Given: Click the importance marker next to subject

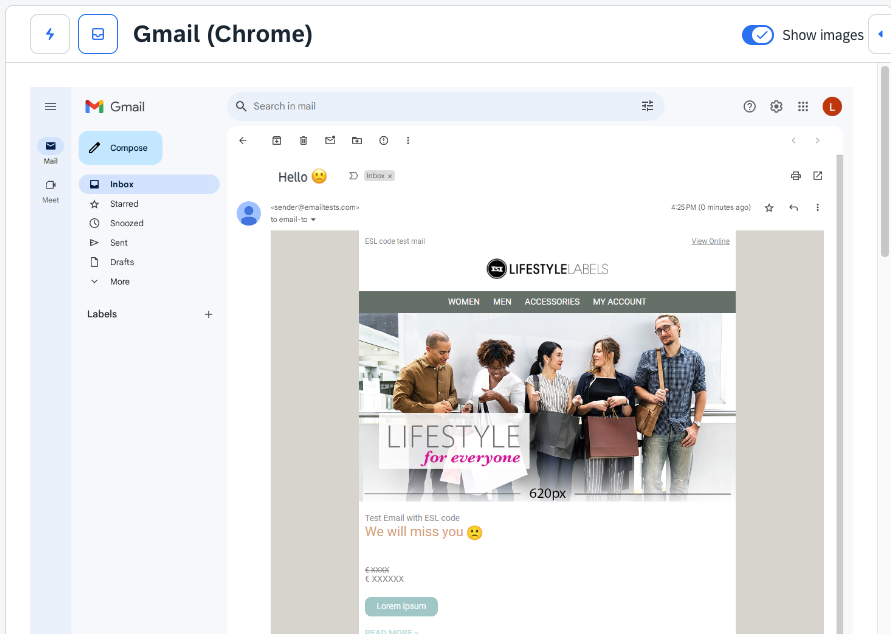Looking at the screenshot, I should click(353, 176).
